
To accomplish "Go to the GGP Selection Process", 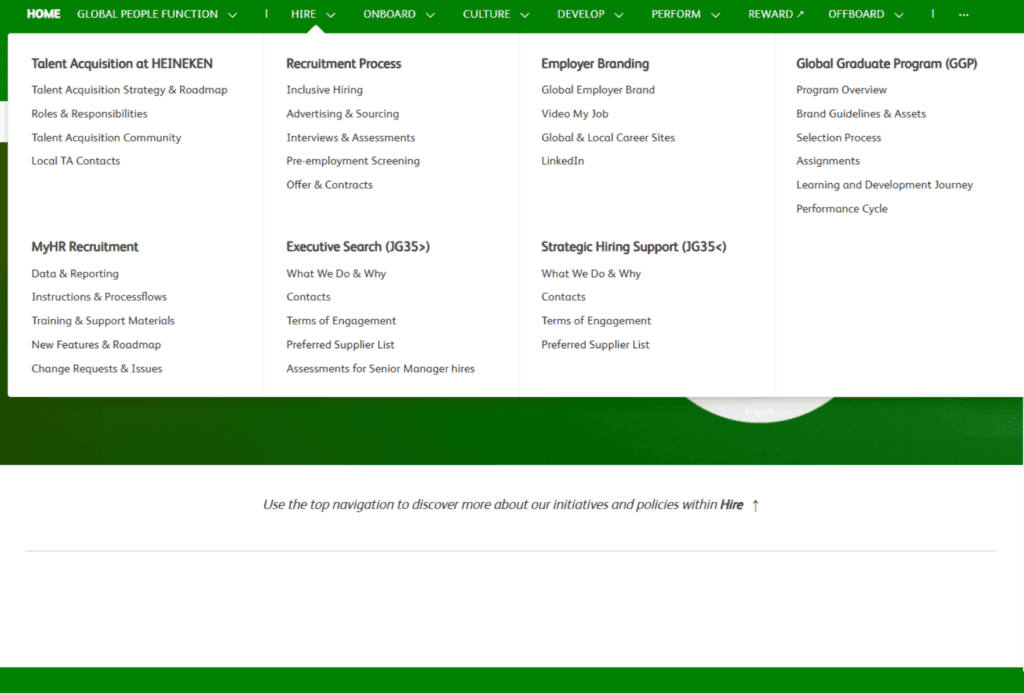I will [x=839, y=138].
